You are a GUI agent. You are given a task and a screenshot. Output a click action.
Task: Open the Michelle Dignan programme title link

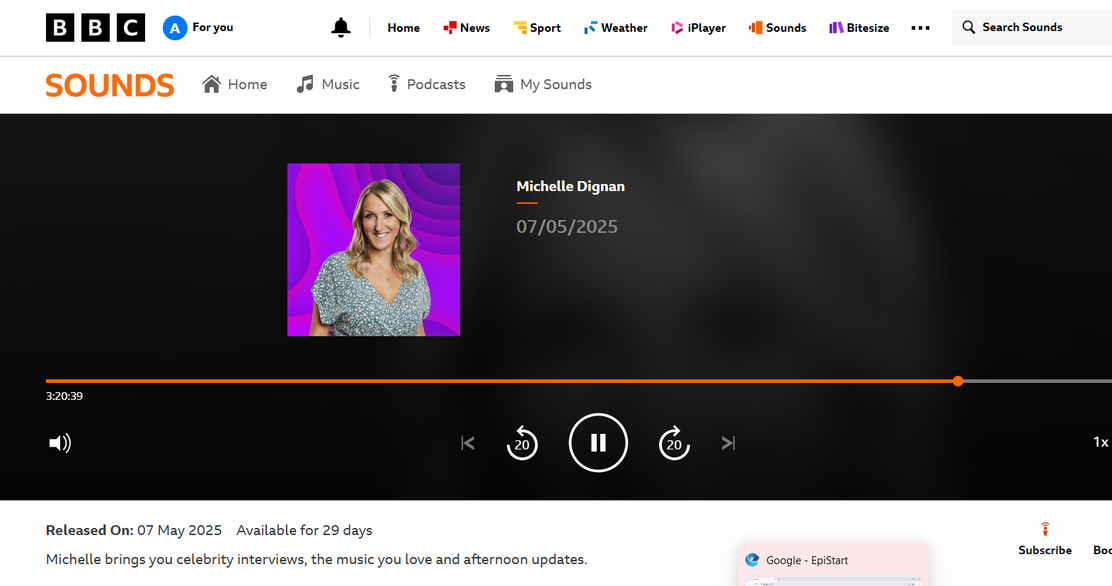[570, 187]
